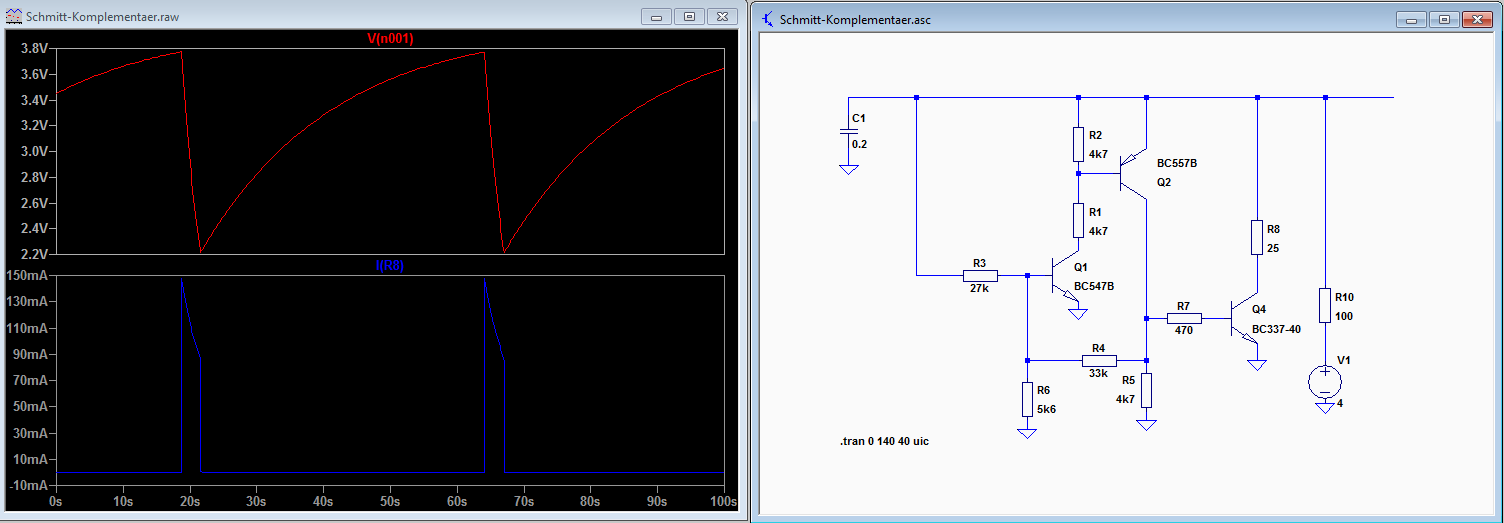The height and width of the screenshot is (523, 1504).
Task: Select transistor Q4 symbol
Action: (1246, 318)
